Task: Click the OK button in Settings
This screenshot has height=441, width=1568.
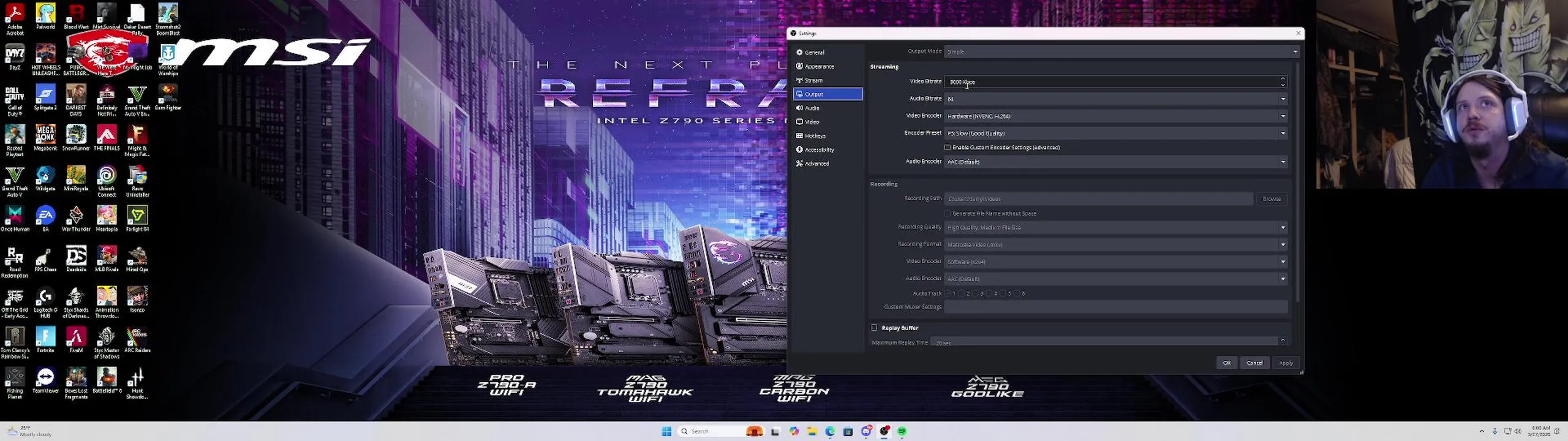Action: [1226, 363]
